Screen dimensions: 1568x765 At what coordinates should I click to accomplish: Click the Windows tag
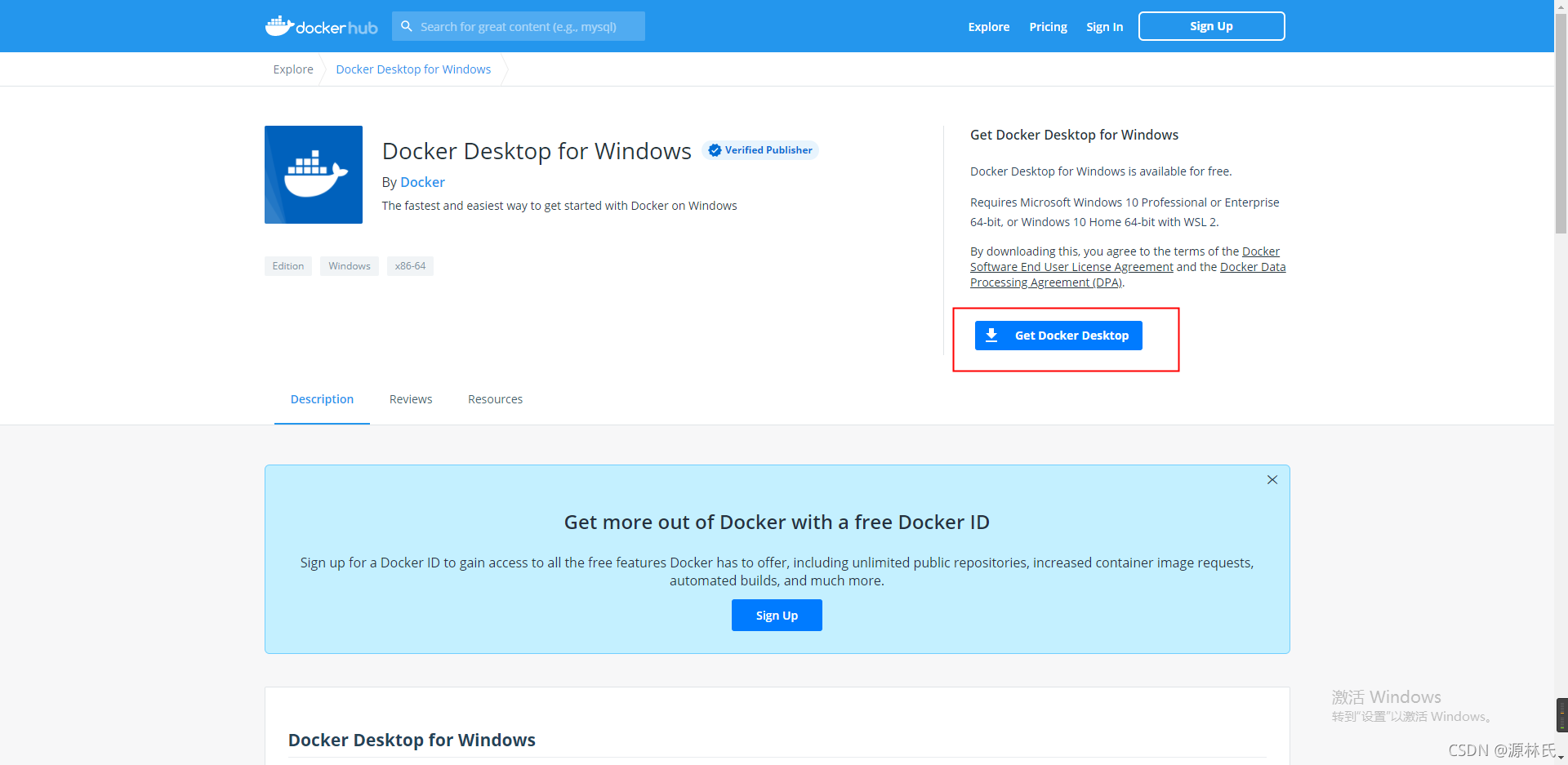[350, 266]
